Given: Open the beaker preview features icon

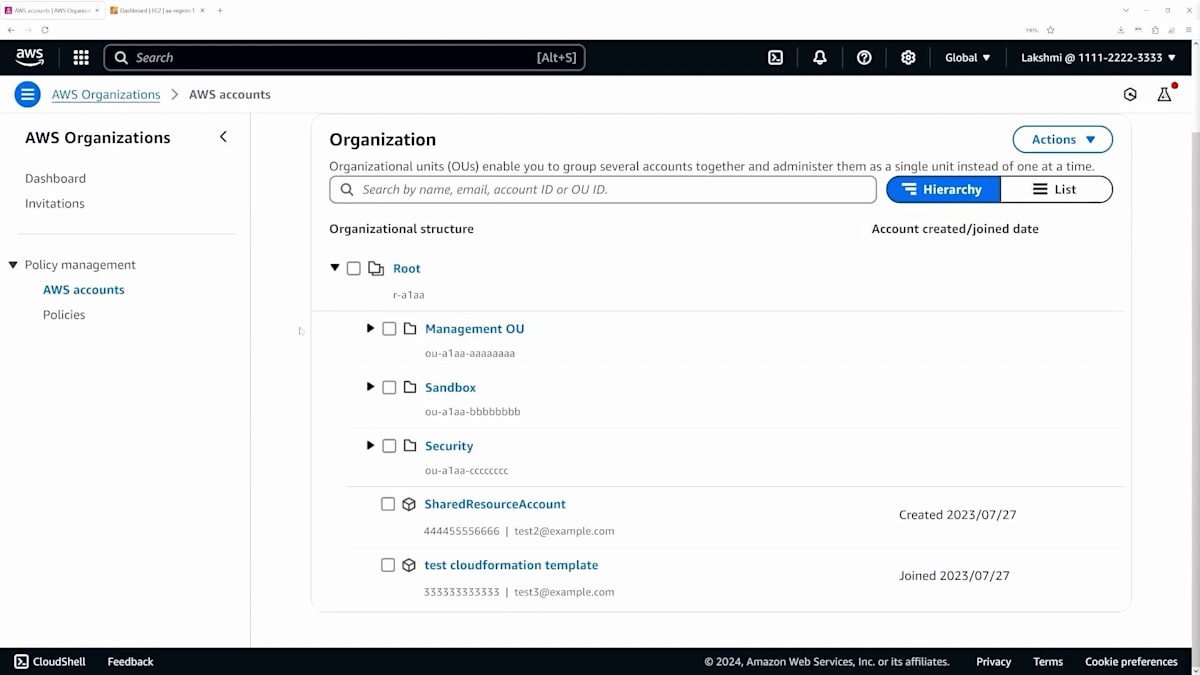Looking at the screenshot, I should pos(1164,94).
